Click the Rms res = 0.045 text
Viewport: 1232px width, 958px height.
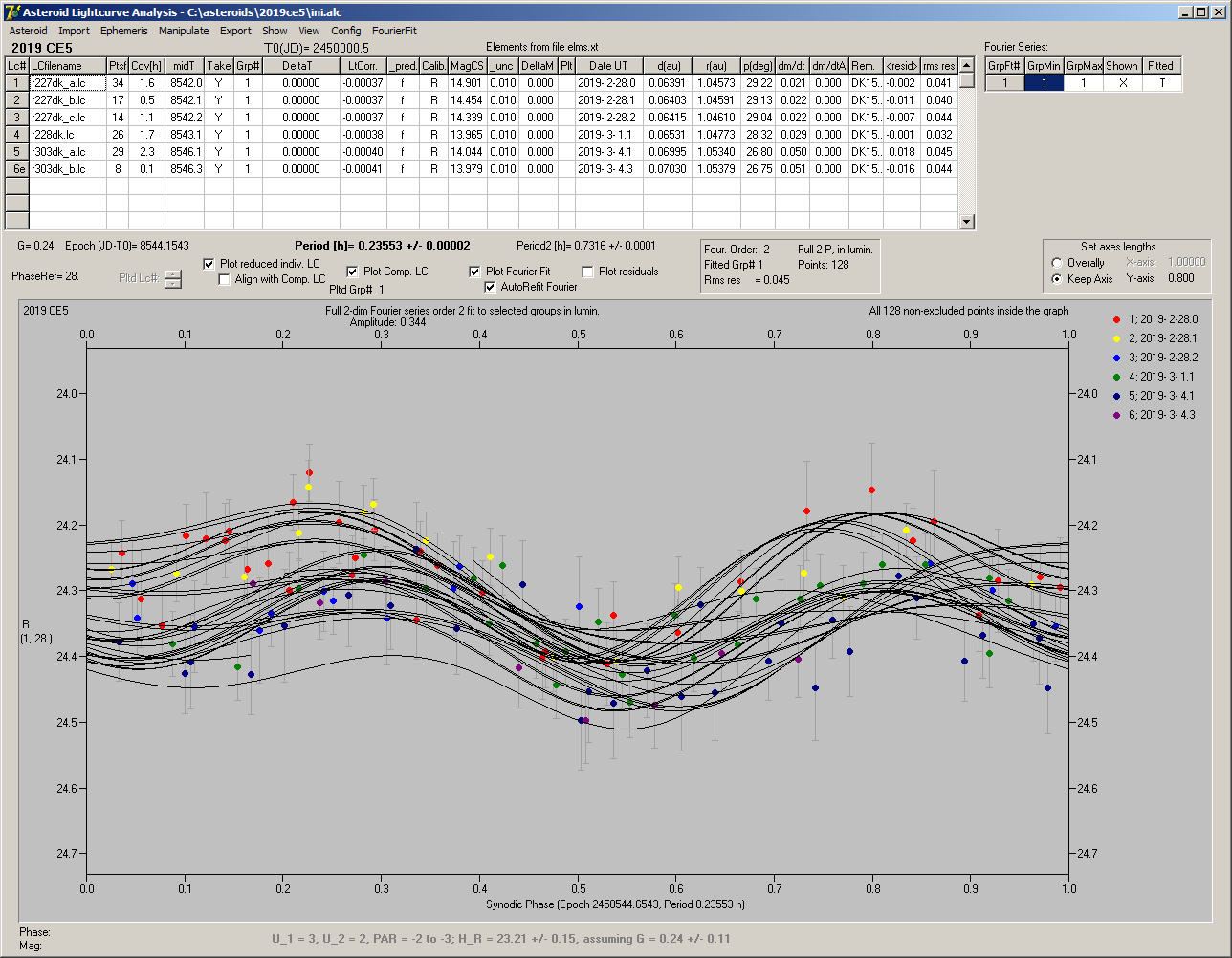point(747,280)
